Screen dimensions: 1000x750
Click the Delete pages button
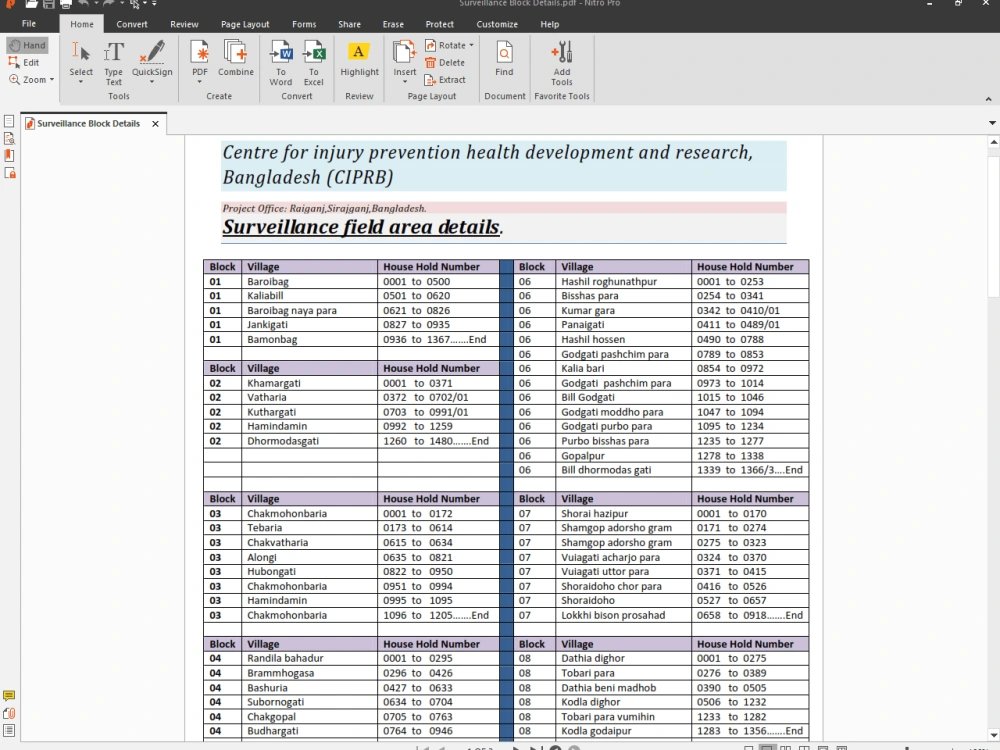click(445, 62)
